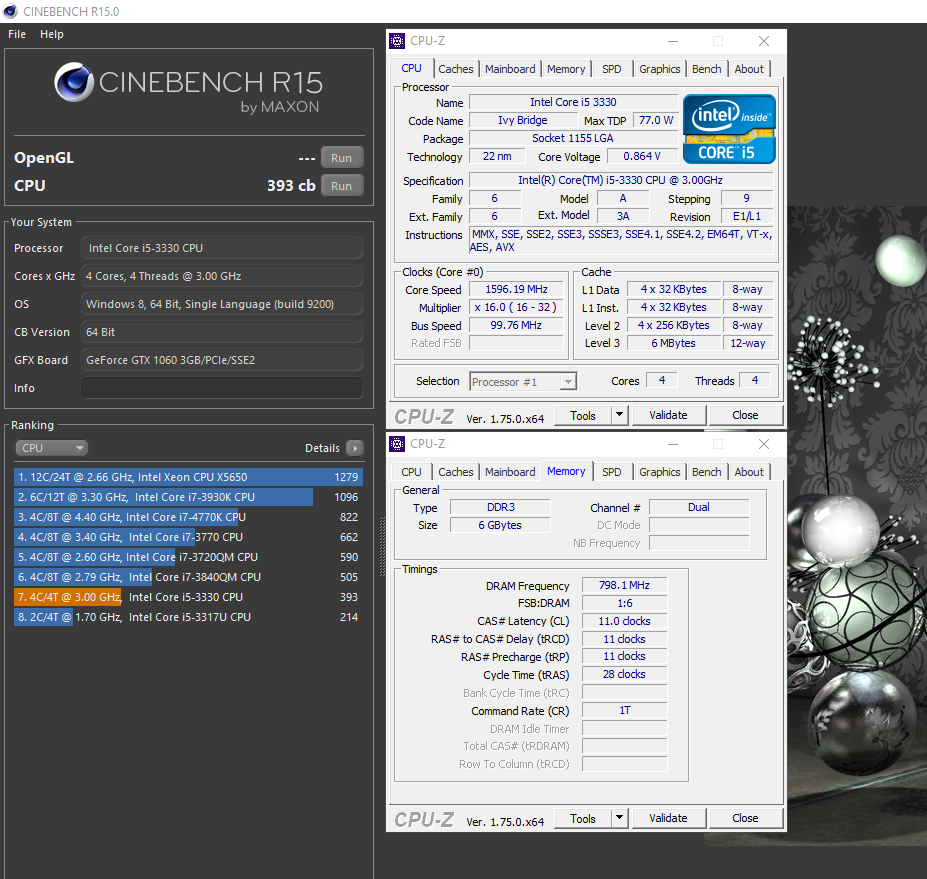This screenshot has width=927, height=879.
Task: Select the Intel Core i7-3840QM ranking row
Action: [188, 577]
